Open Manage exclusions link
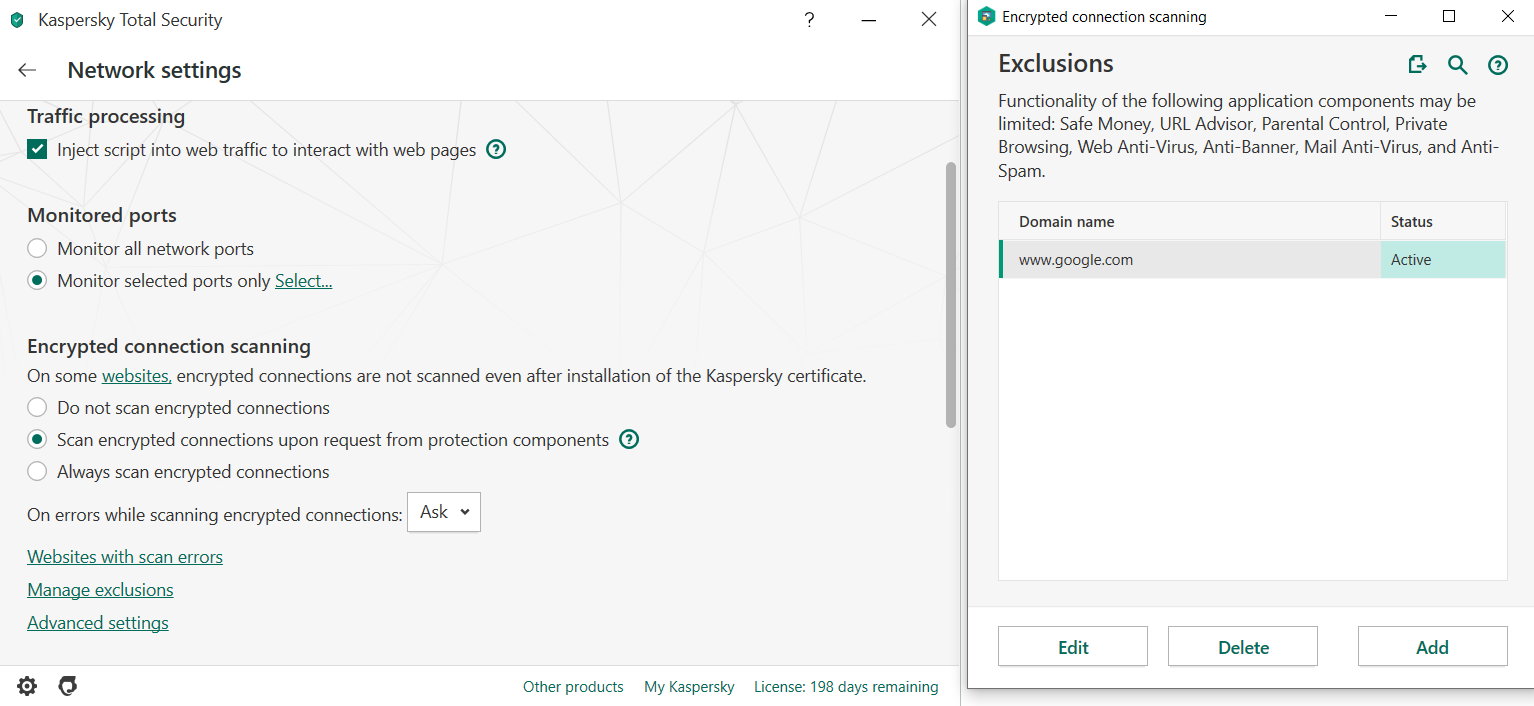Screen dimensions: 1534x706 (100, 590)
